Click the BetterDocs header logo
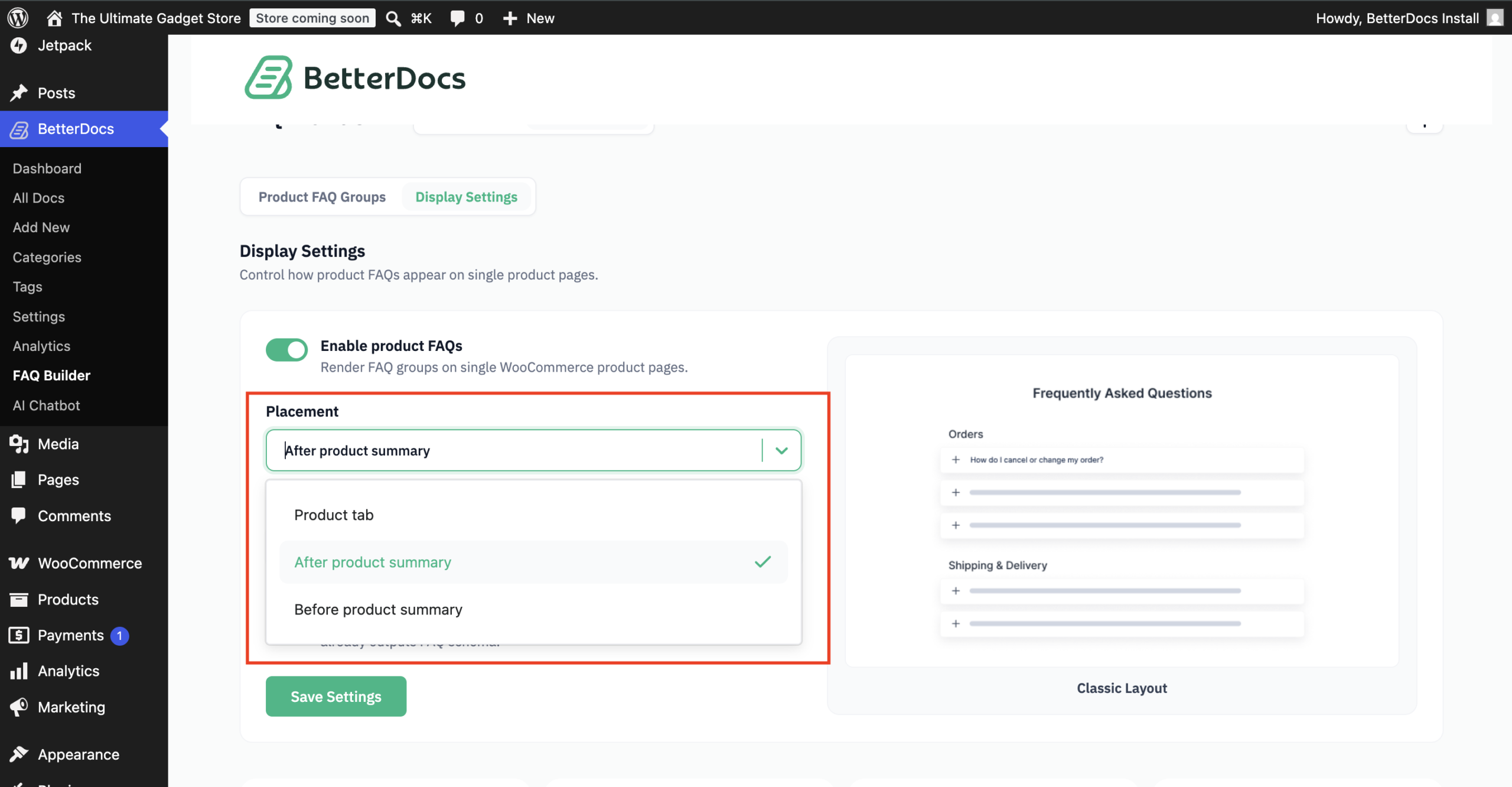1512x787 pixels. [355, 78]
